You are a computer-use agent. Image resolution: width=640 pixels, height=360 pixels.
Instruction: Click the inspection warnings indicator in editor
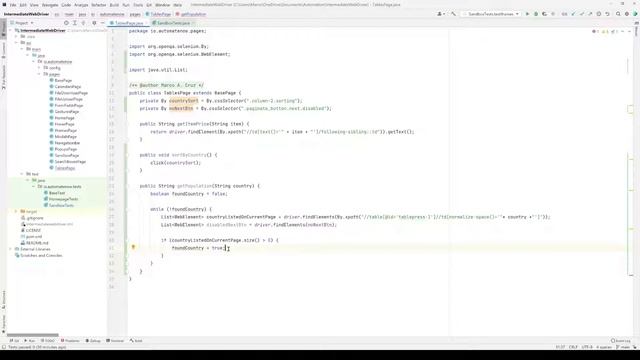click(606, 31)
